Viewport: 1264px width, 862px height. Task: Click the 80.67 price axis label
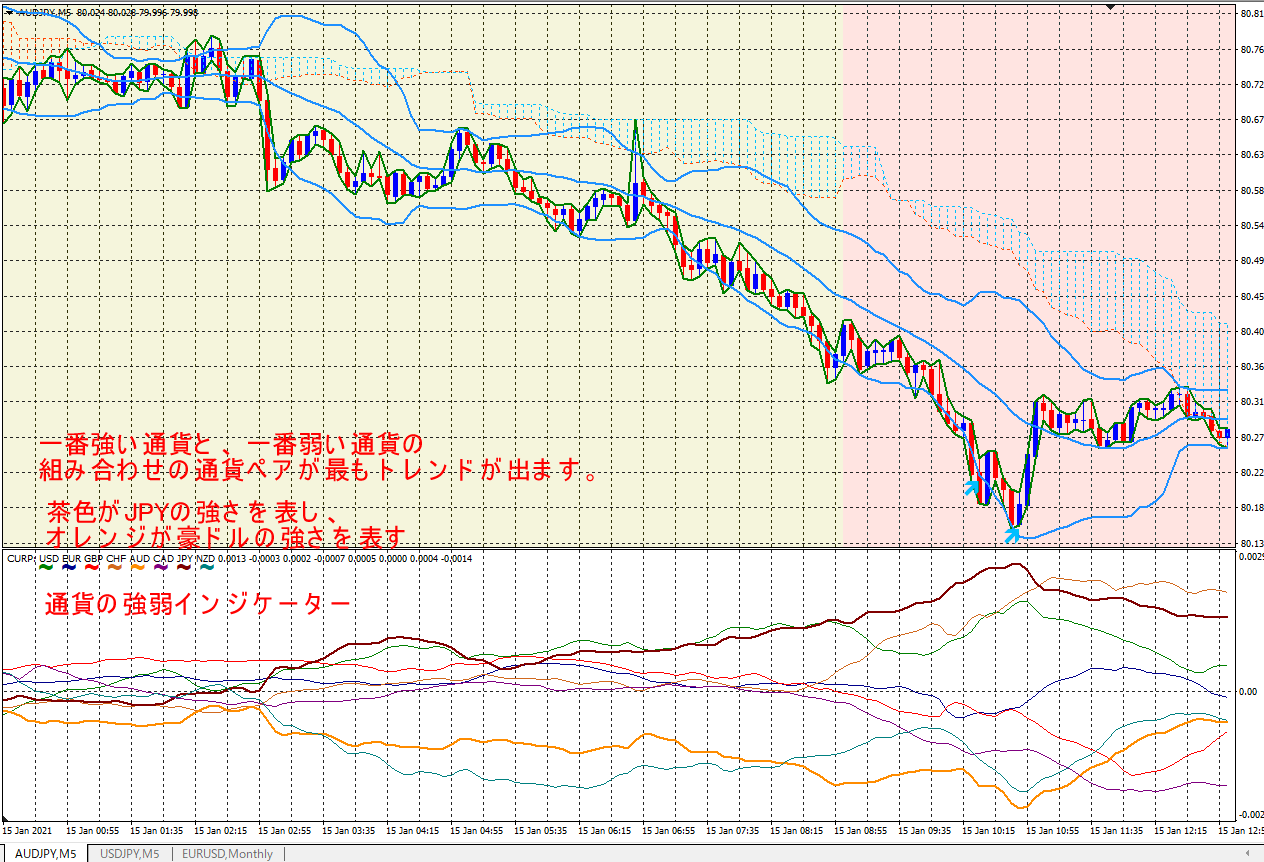(x=1251, y=120)
